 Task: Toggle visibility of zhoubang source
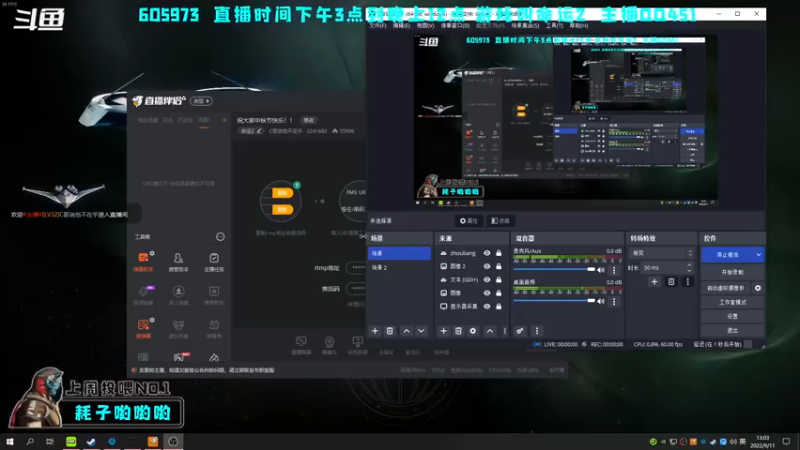pos(487,253)
